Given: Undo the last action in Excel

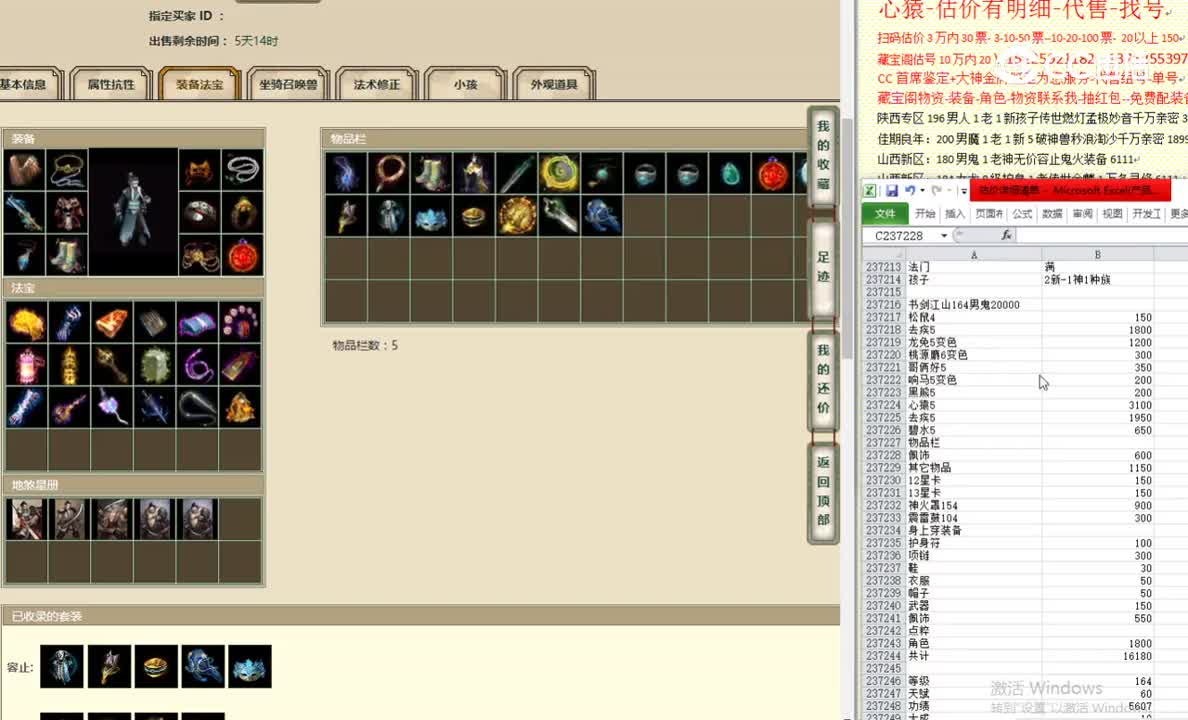Looking at the screenshot, I should click(x=909, y=191).
